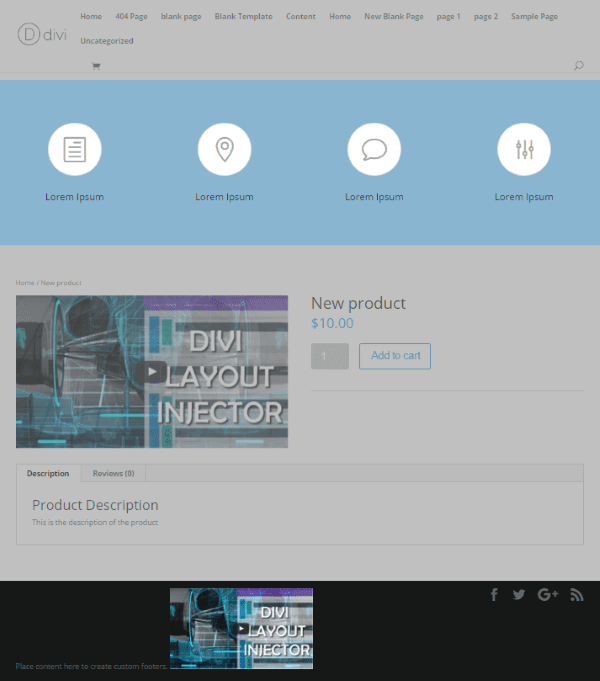Click the Add to cart button
Screen dimensions: 600x681
pyautogui.click(x=395, y=356)
